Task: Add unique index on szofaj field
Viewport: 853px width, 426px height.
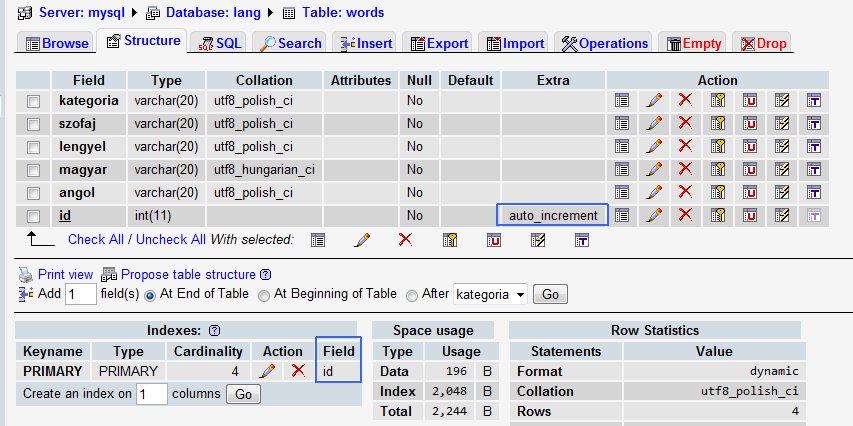Action: pos(750,124)
